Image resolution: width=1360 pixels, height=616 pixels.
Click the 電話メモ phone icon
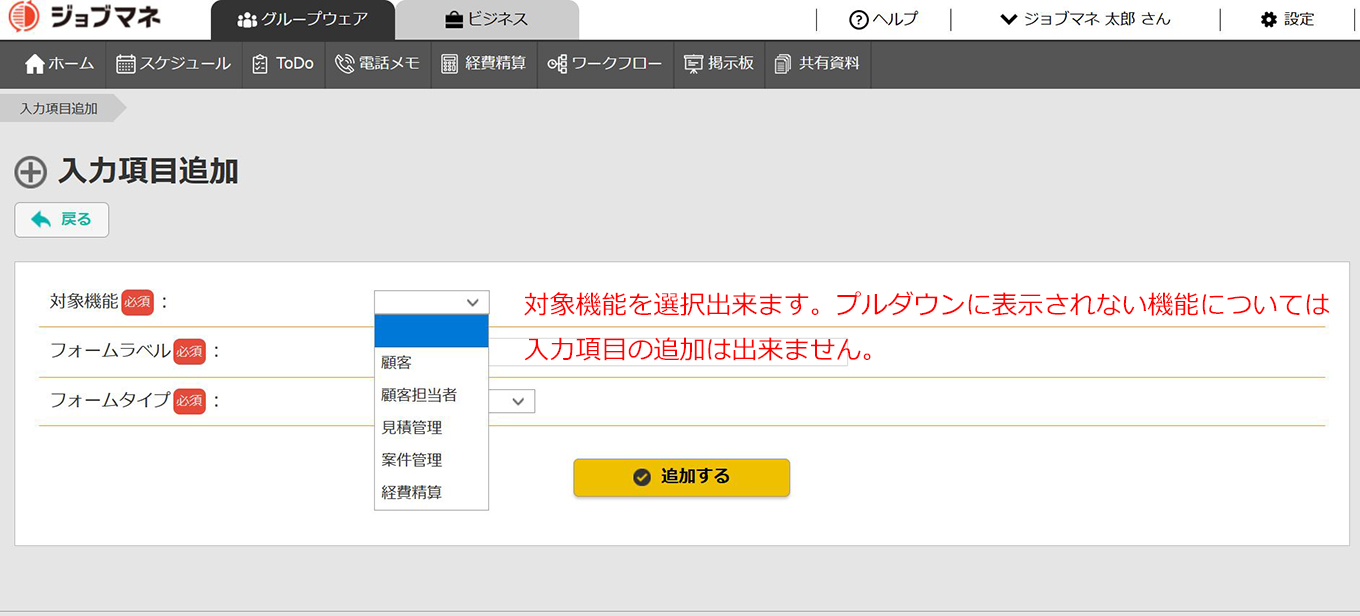(x=345, y=64)
